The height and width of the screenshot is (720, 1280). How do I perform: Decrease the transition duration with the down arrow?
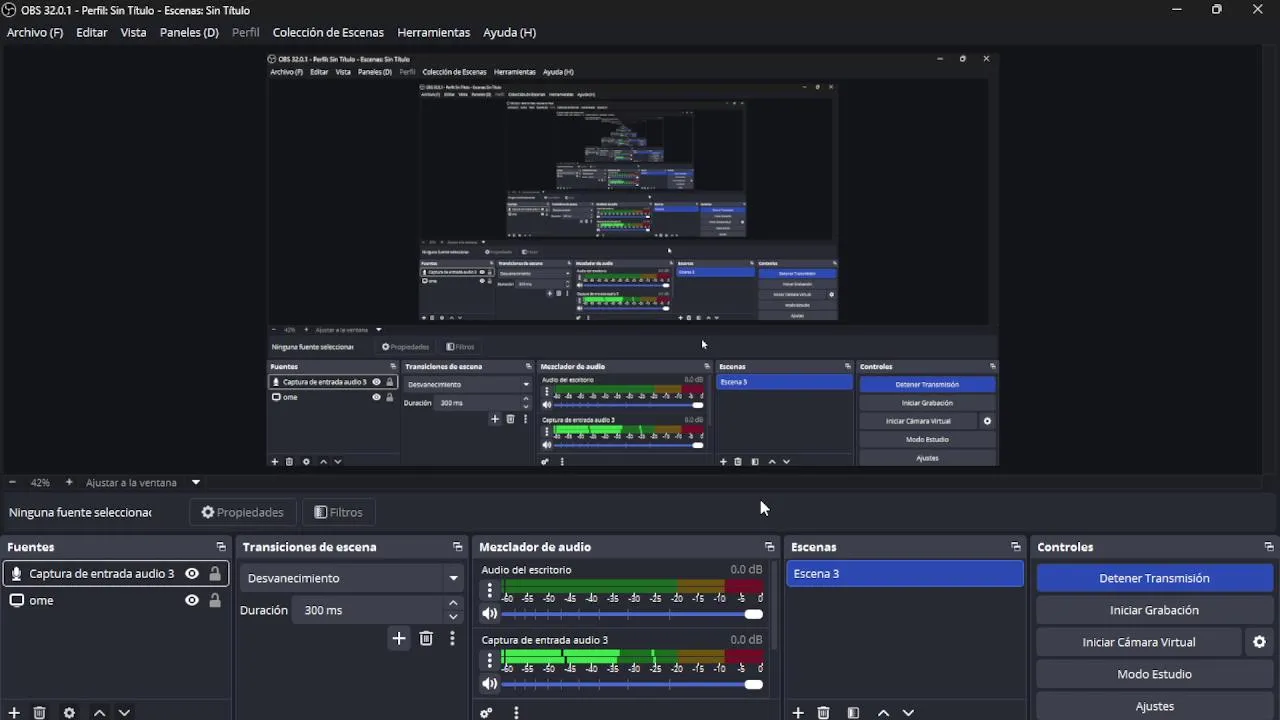click(x=453, y=617)
